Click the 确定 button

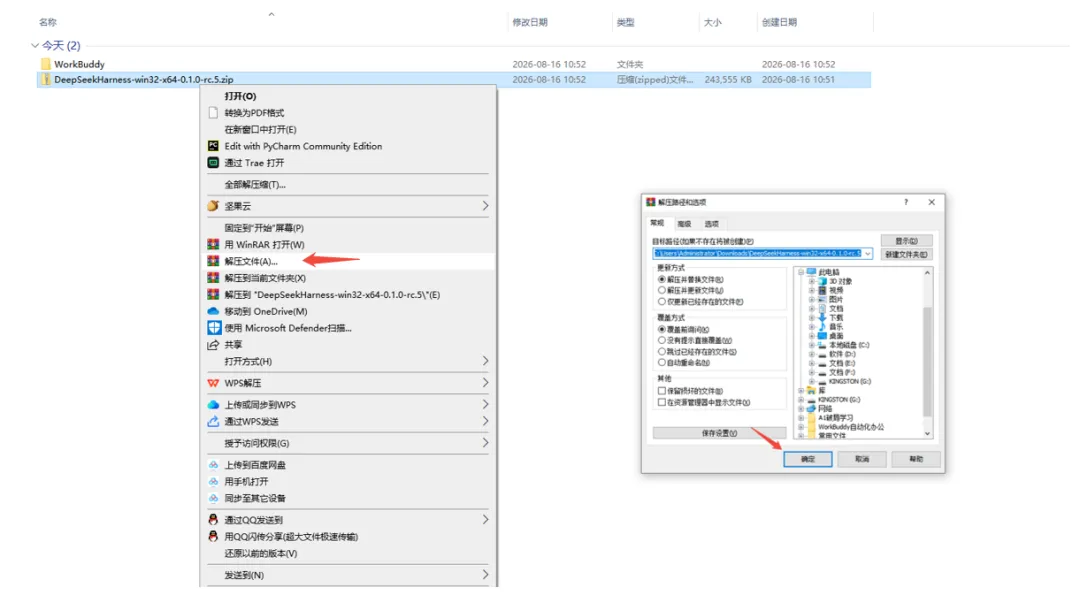point(808,459)
